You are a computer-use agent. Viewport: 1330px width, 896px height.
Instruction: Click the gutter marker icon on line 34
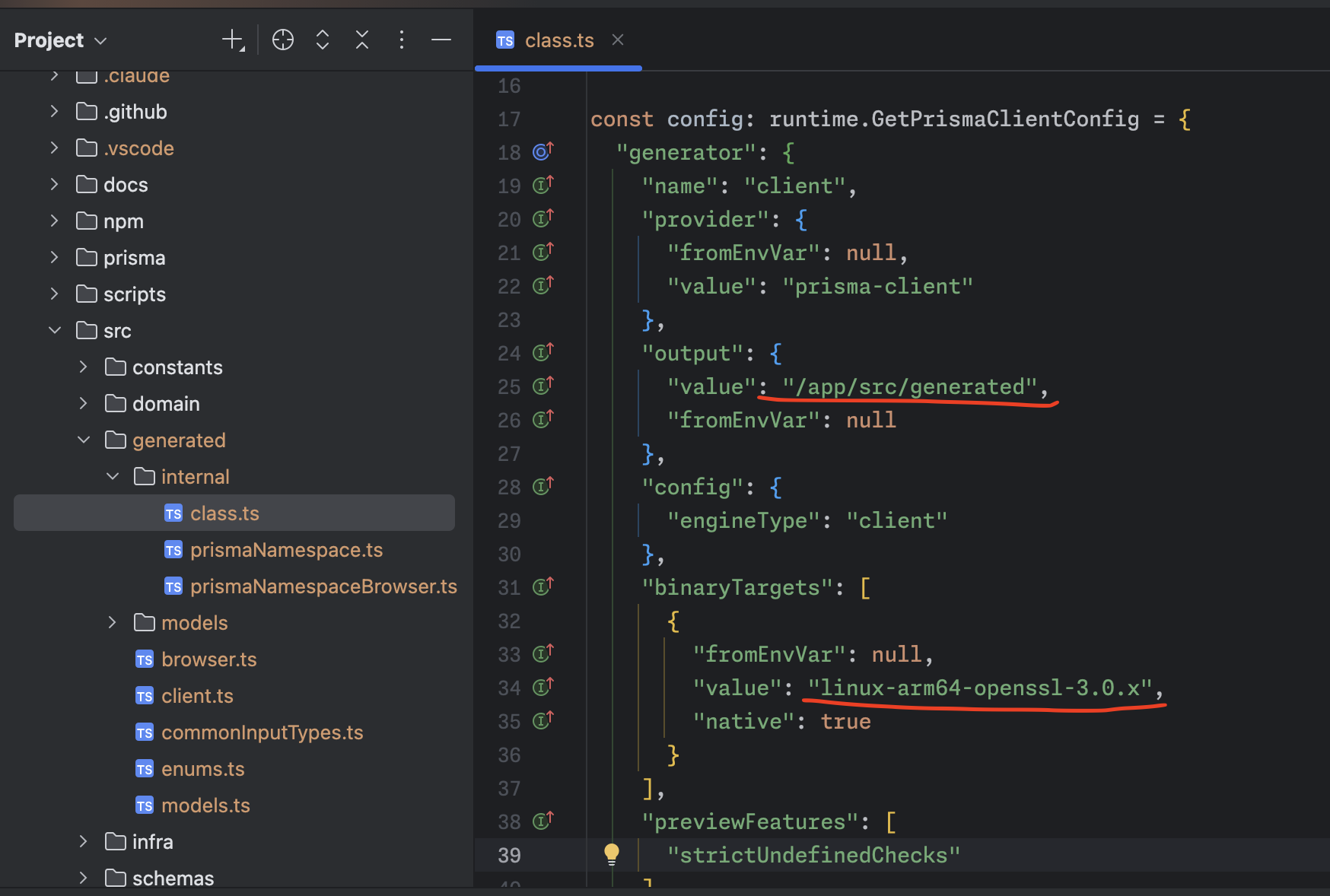point(542,688)
